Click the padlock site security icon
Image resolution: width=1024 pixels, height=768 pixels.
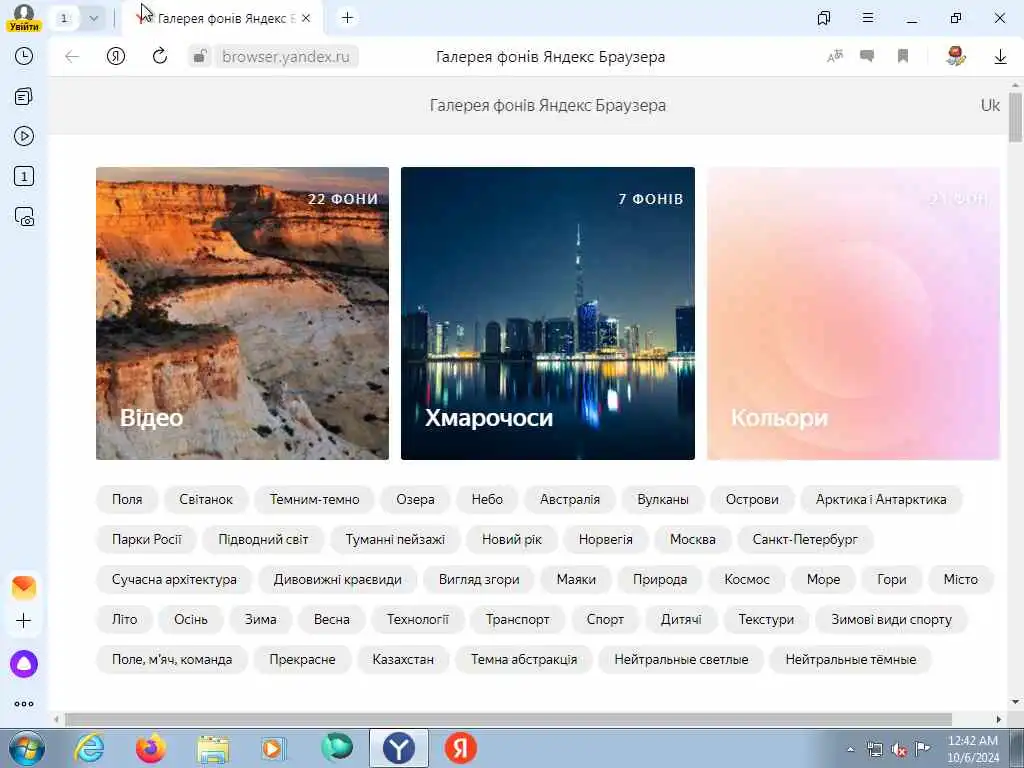(x=200, y=56)
